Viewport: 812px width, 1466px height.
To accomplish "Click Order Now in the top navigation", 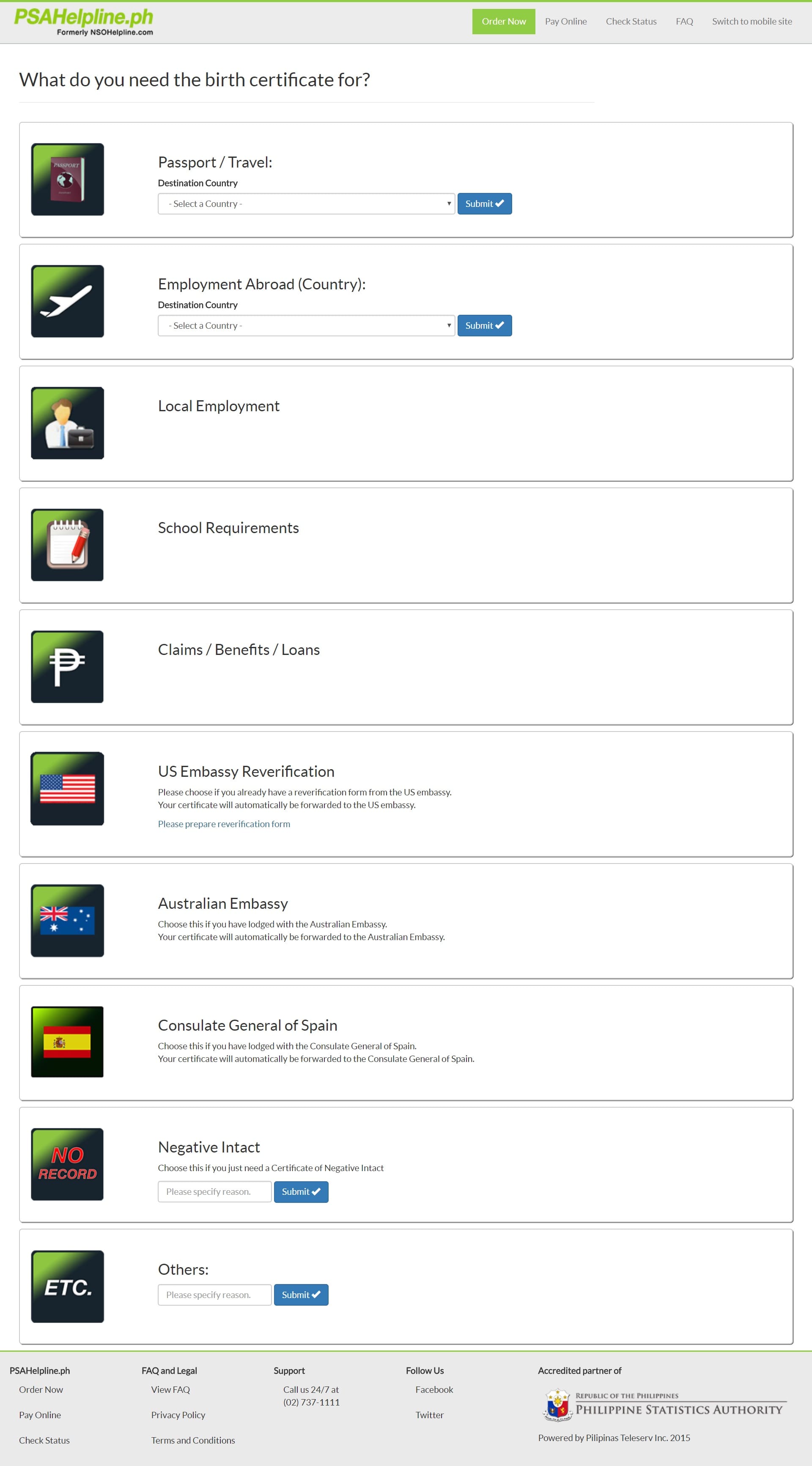I will point(504,21).
